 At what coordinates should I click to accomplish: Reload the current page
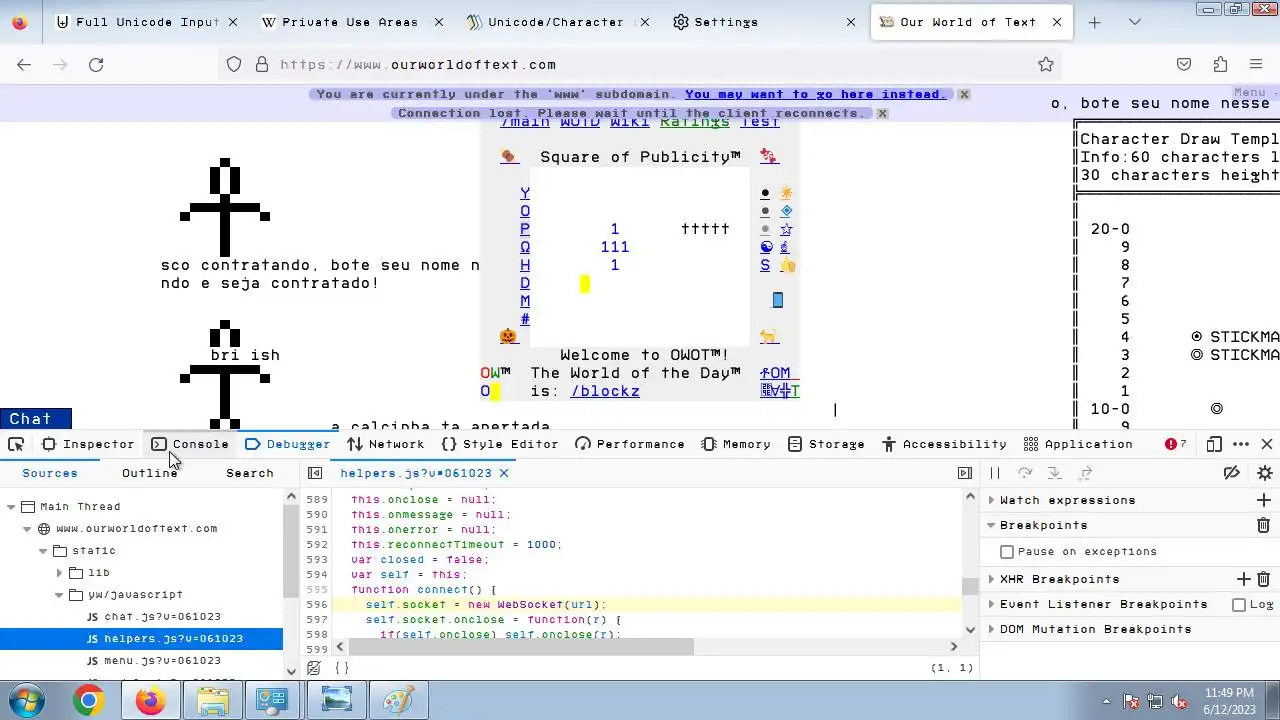(x=96, y=64)
